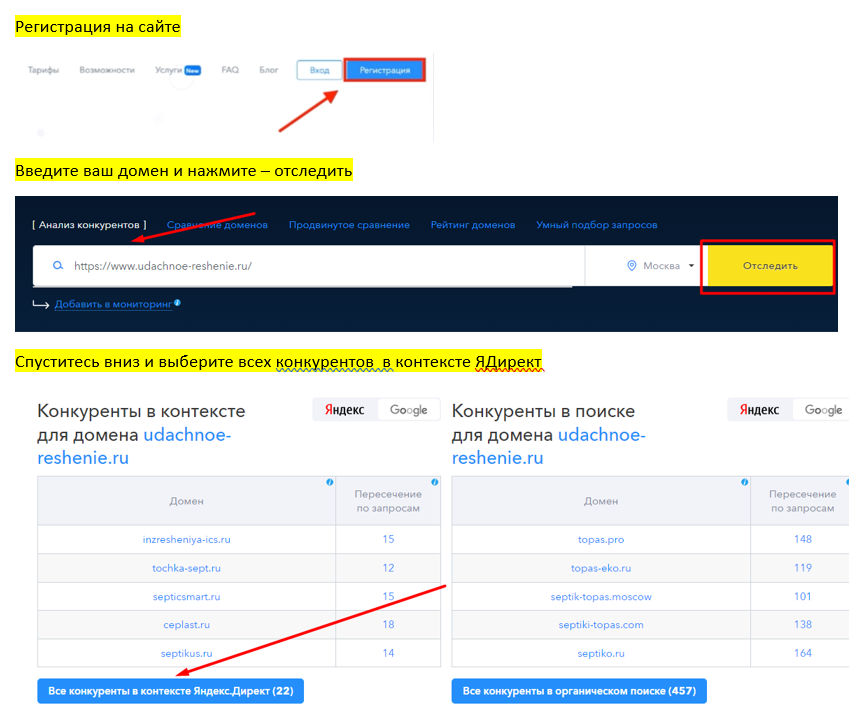This screenshot has width=868, height=712.
Task: Switch to Умный подбор запросов tab
Action: coord(597,225)
